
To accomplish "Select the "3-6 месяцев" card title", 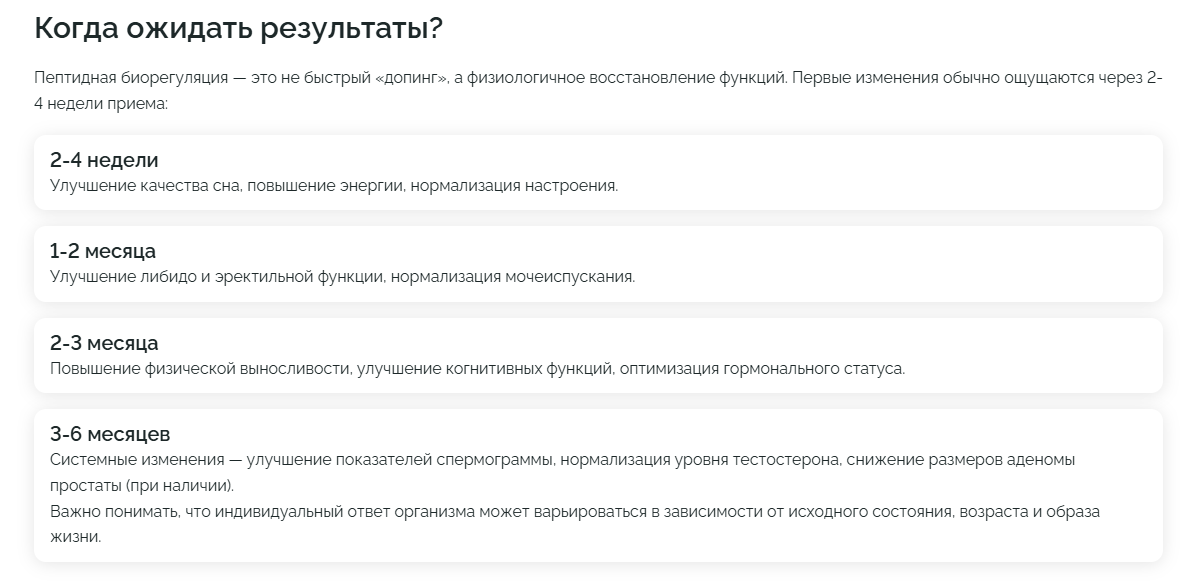I will pyautogui.click(x=110, y=434).
